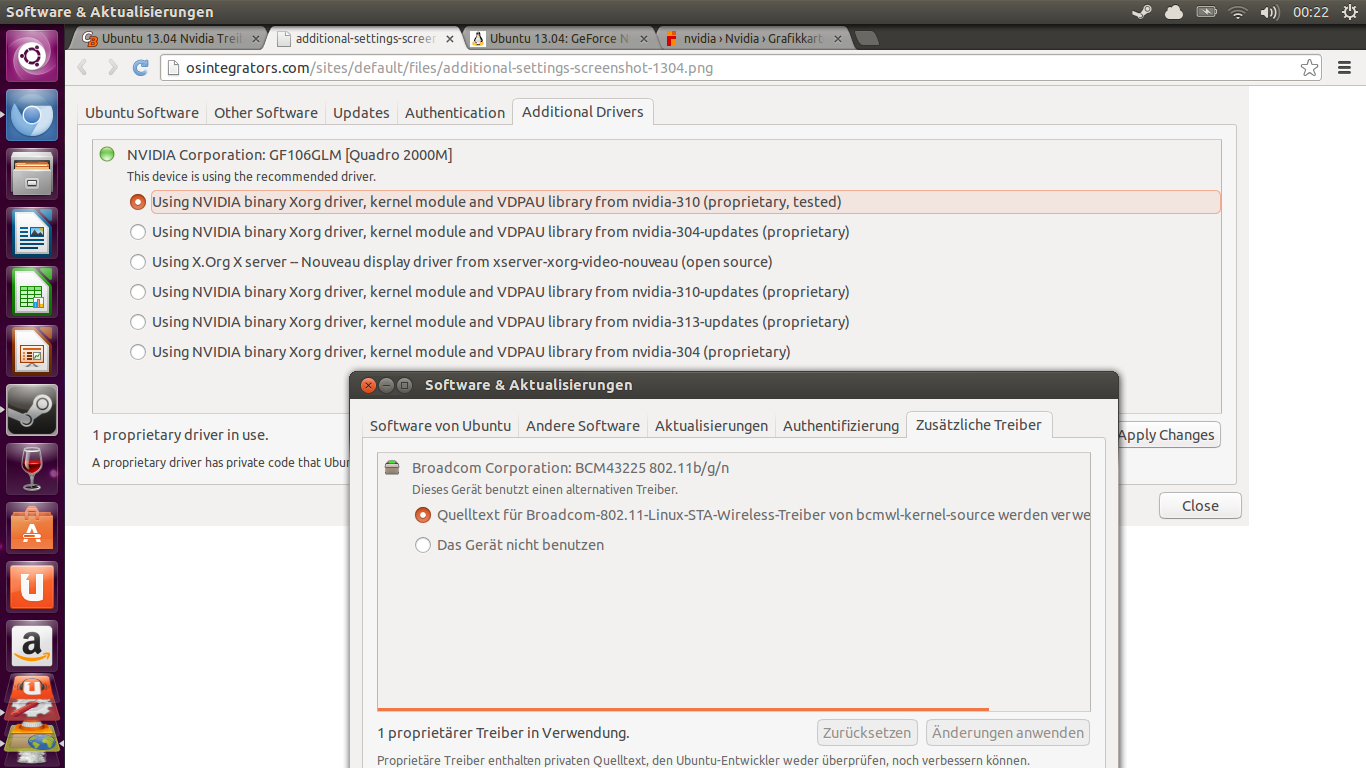Close the 'nvidia › Nvidia › Grafikkart' tab
The width and height of the screenshot is (1366, 768).
(837, 39)
